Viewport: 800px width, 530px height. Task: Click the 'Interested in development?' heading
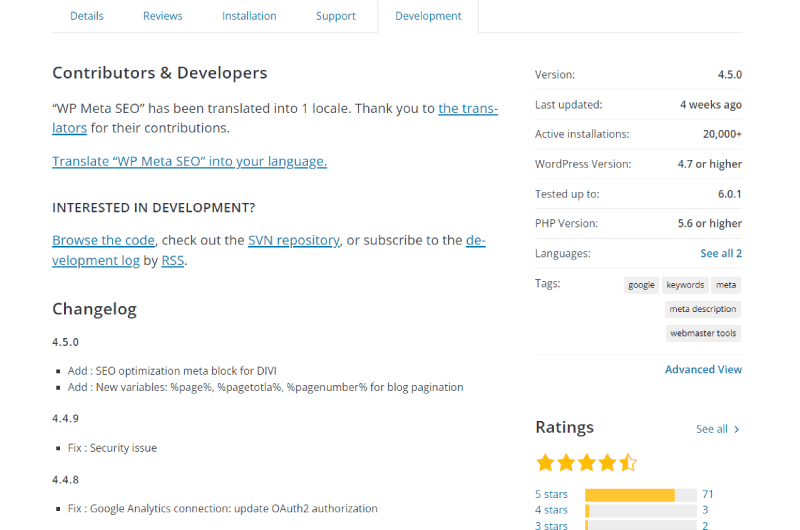pyautogui.click(x=154, y=208)
